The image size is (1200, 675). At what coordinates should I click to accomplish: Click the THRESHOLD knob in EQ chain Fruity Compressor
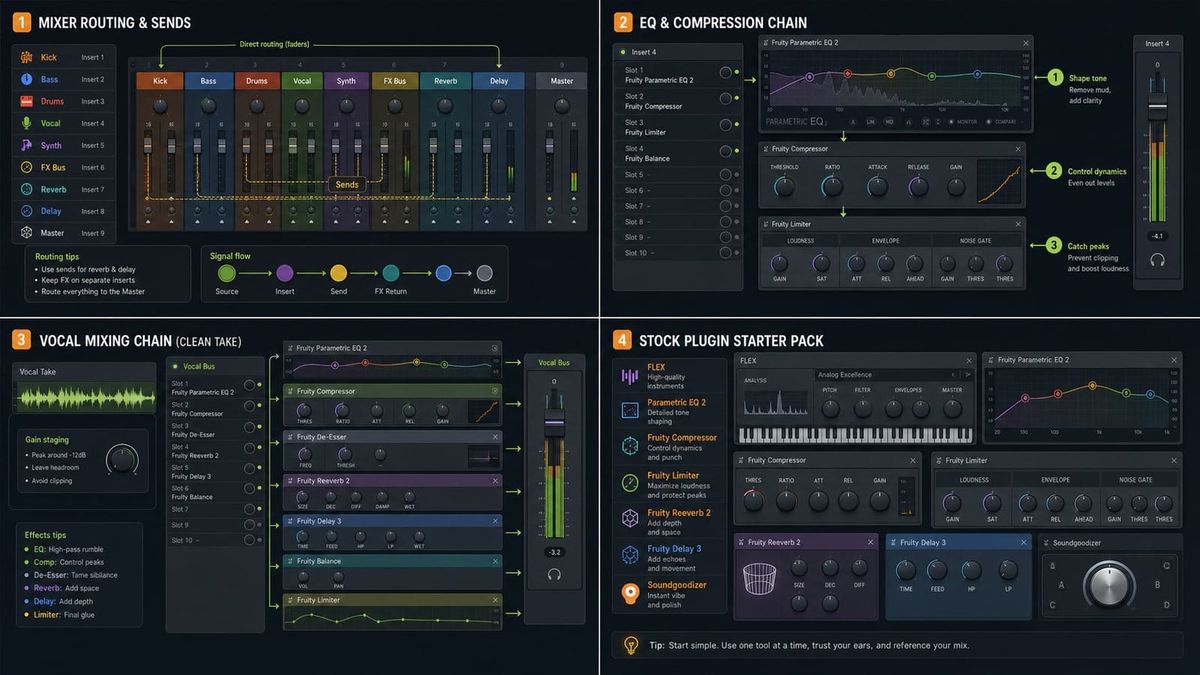click(x=785, y=186)
